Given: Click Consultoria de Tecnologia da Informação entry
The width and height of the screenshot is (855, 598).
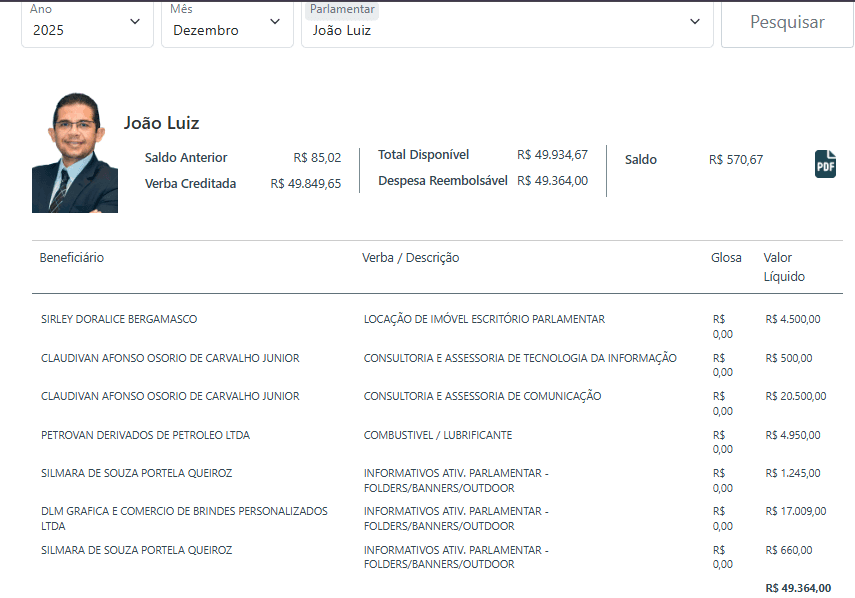Looking at the screenshot, I should coord(520,358).
